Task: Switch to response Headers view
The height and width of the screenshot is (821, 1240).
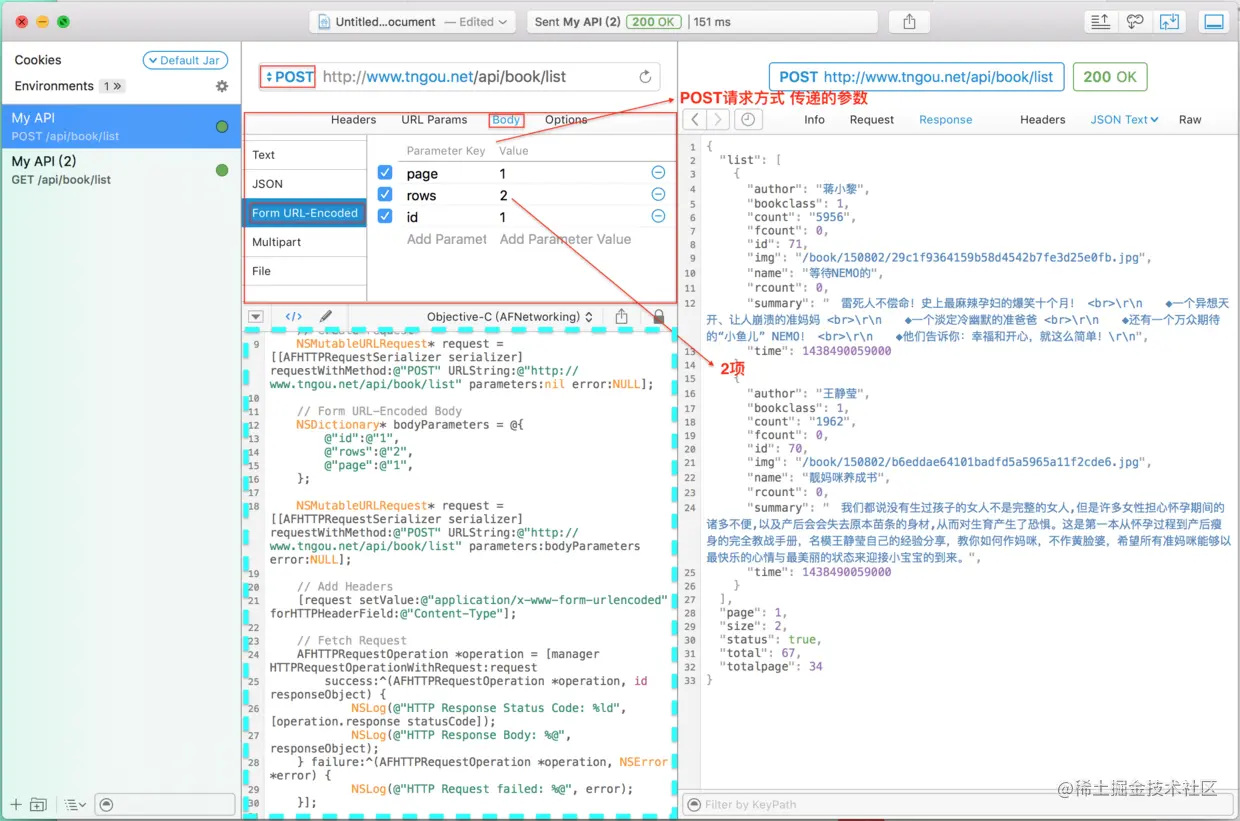Action: 1043,119
